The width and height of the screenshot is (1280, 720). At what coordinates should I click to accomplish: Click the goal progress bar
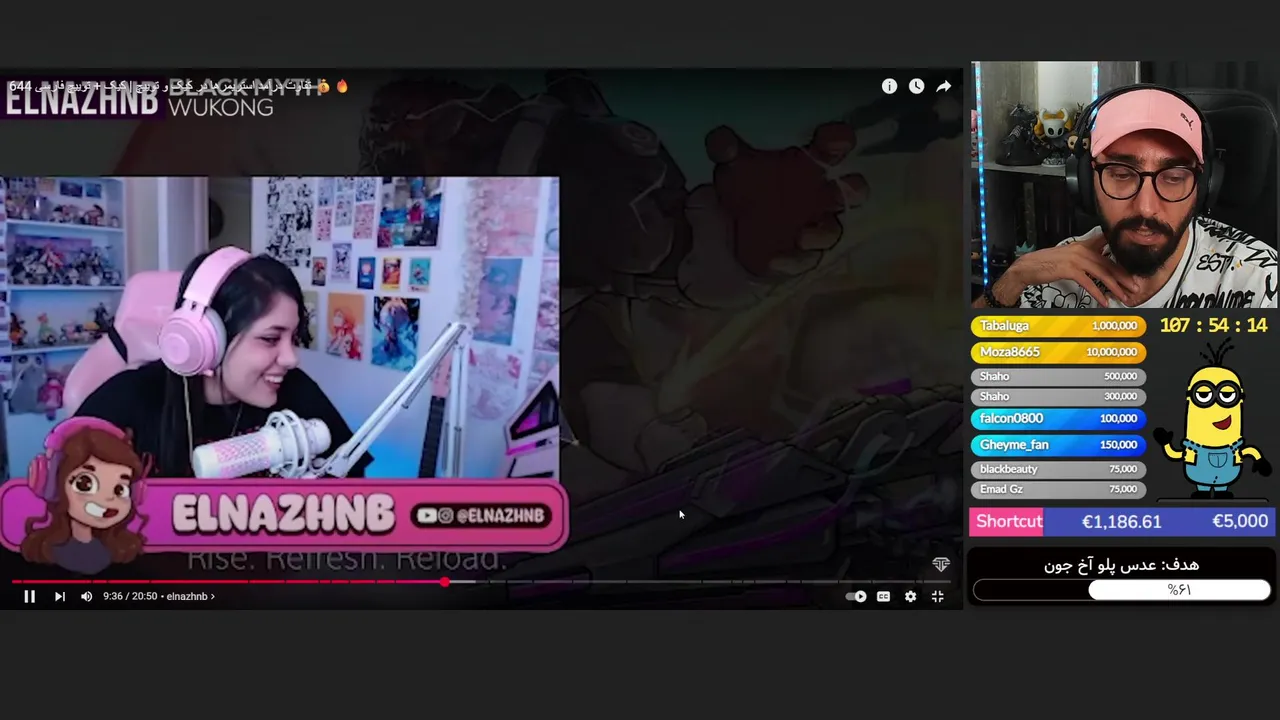coord(1122,590)
